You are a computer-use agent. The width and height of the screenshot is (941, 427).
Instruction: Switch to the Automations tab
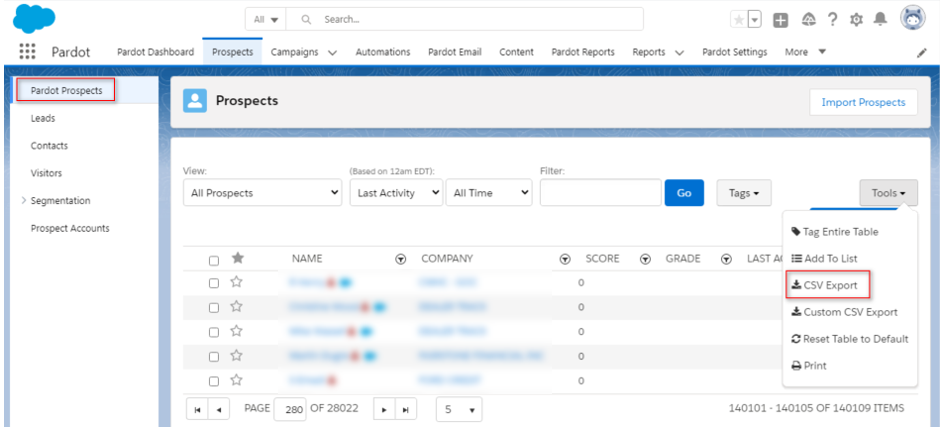tap(383, 52)
